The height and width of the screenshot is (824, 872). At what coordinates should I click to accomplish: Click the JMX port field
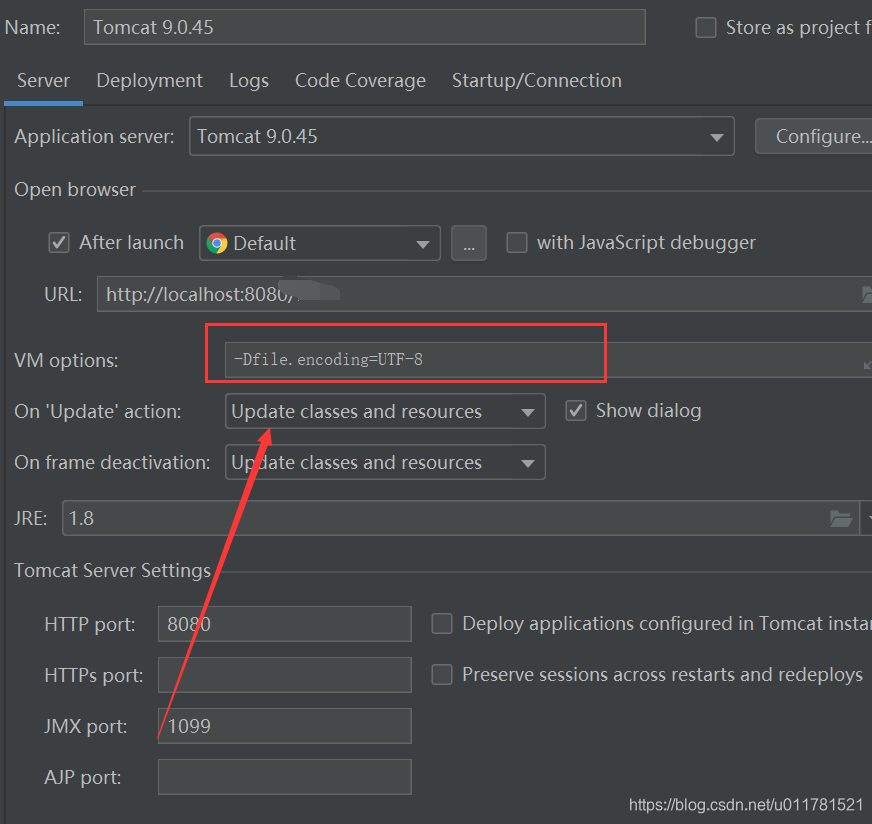(285, 726)
